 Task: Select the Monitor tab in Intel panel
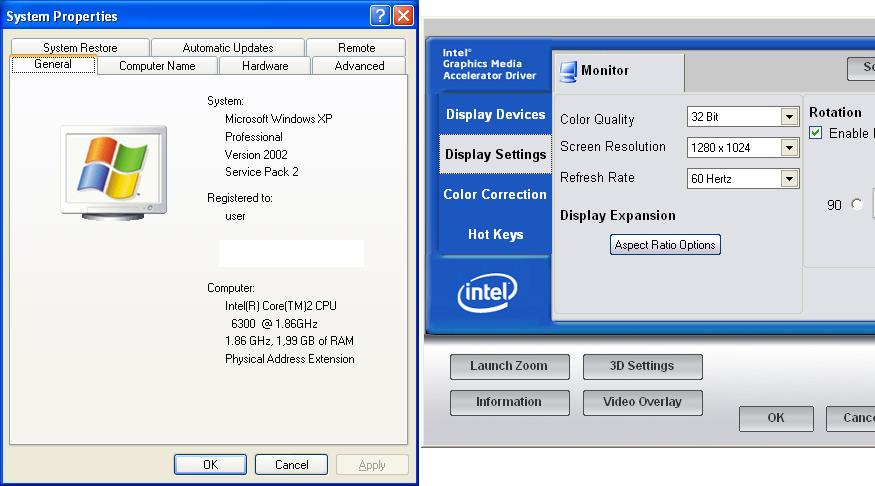coord(618,71)
